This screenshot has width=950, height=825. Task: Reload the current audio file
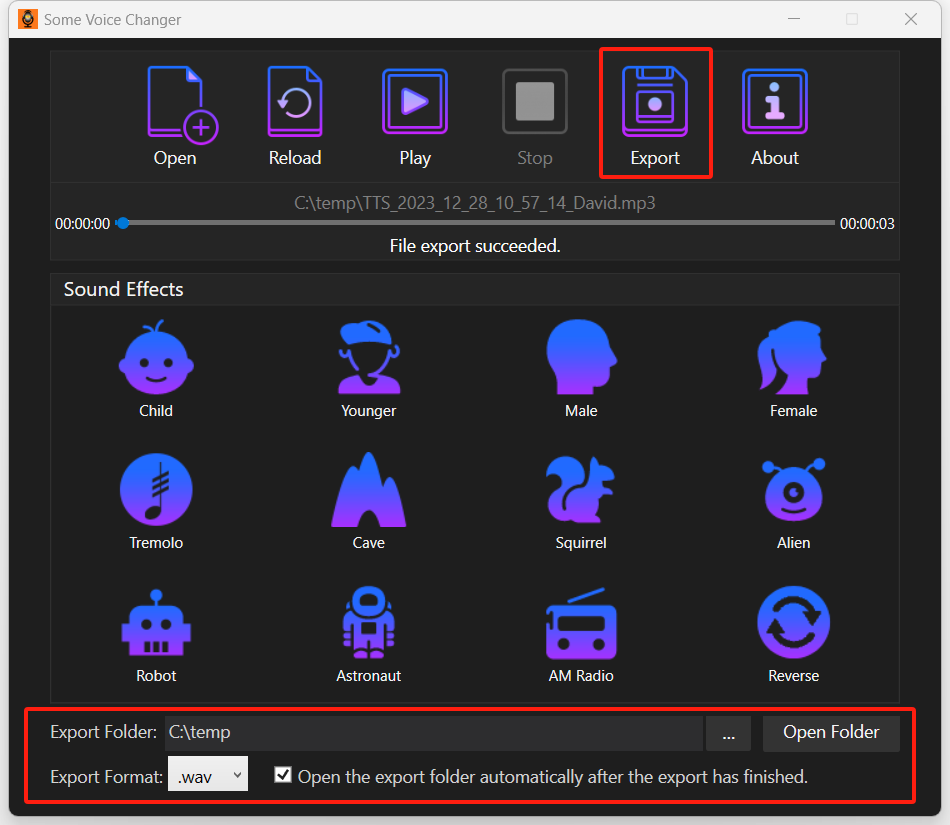pyautogui.click(x=294, y=115)
